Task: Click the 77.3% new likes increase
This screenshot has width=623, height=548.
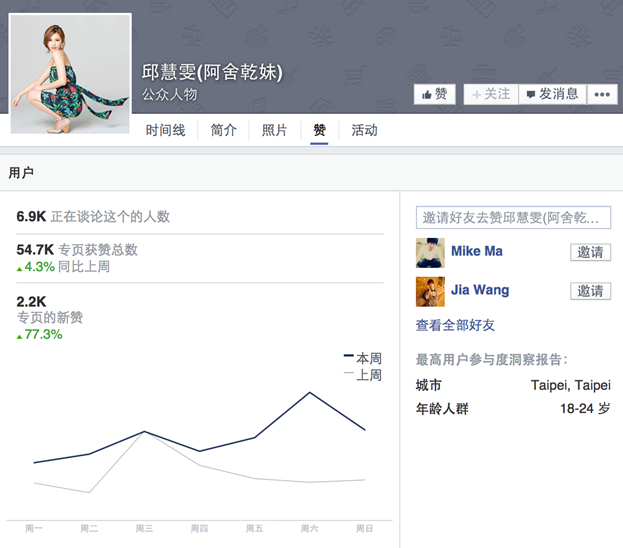Action: pos(39,335)
